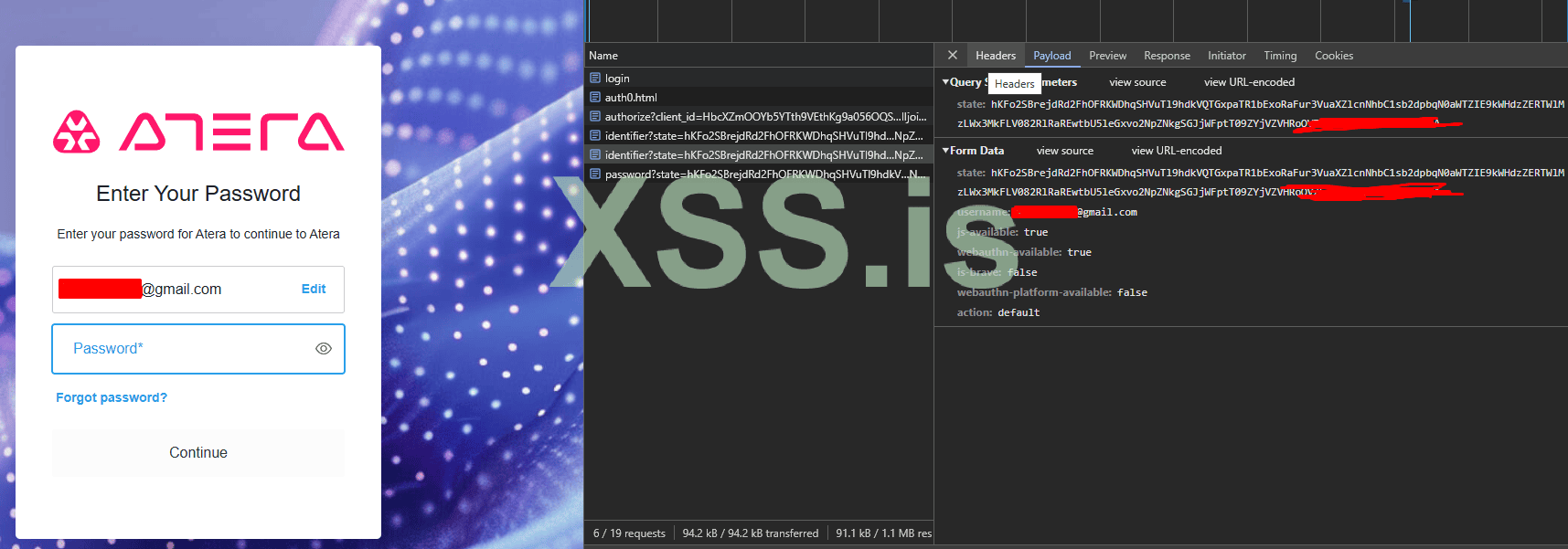Click view source for Form Data
Image resolution: width=1568 pixels, height=549 pixels.
[x=1065, y=151]
